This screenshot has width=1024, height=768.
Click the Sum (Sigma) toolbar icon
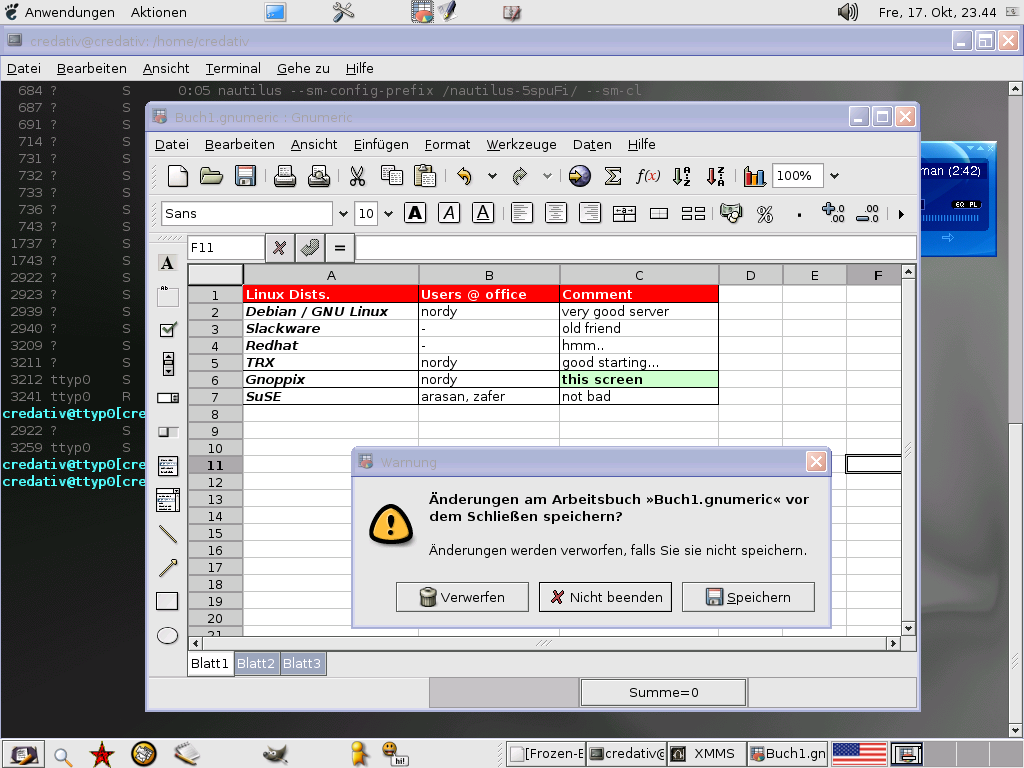[x=613, y=176]
